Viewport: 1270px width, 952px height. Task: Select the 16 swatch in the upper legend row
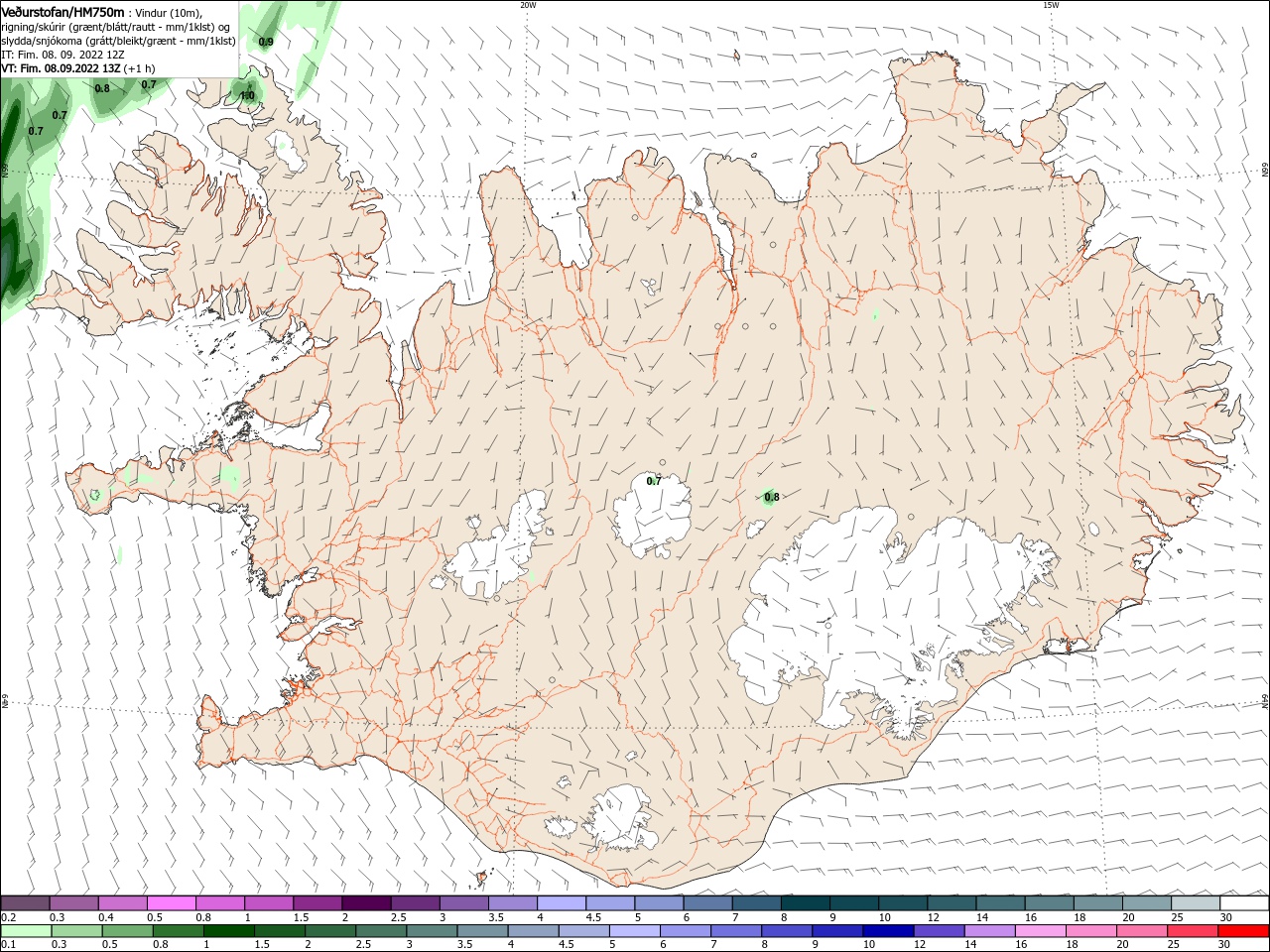tap(1050, 902)
